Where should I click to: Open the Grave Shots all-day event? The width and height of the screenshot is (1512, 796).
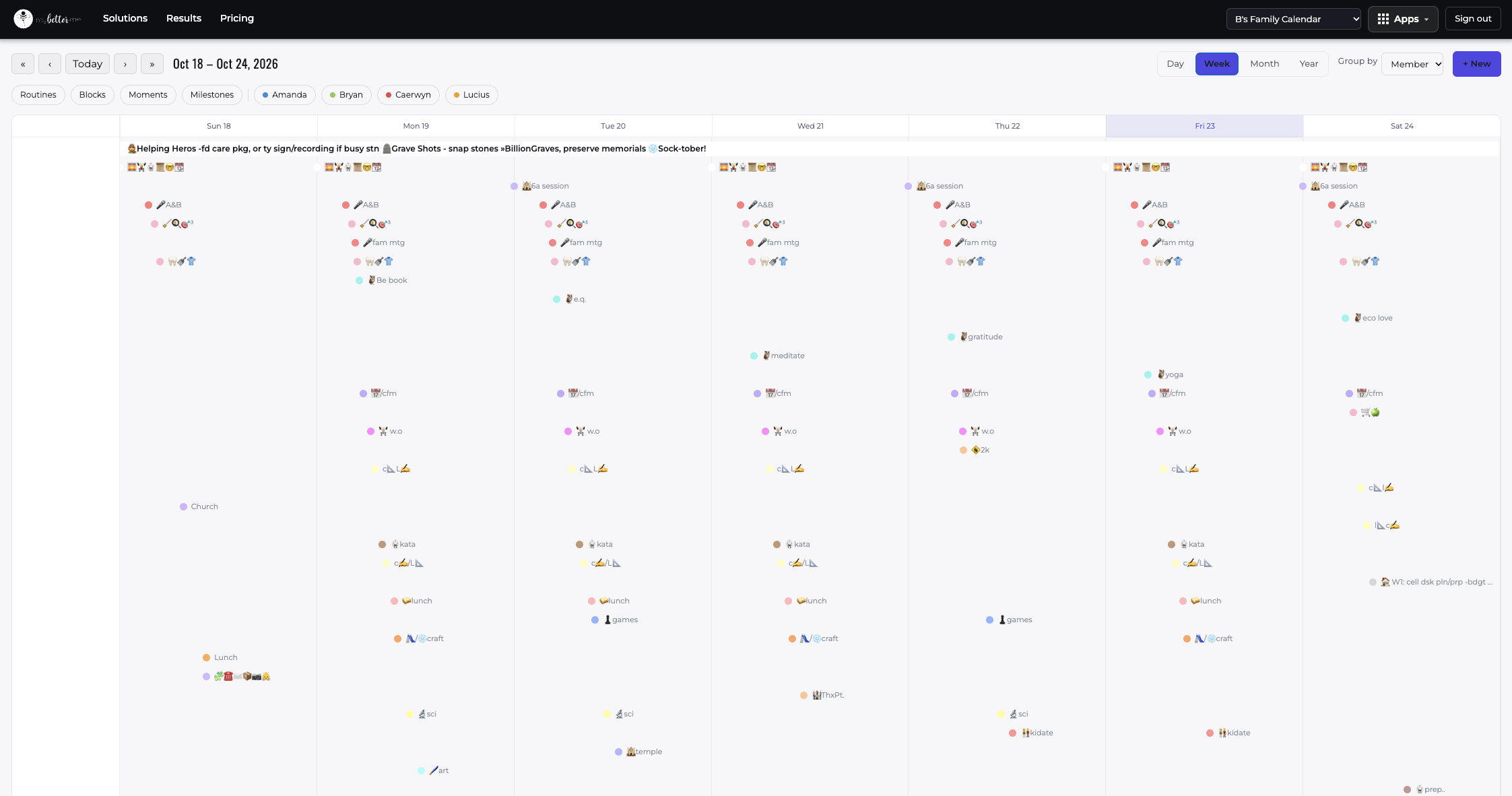[x=515, y=149]
